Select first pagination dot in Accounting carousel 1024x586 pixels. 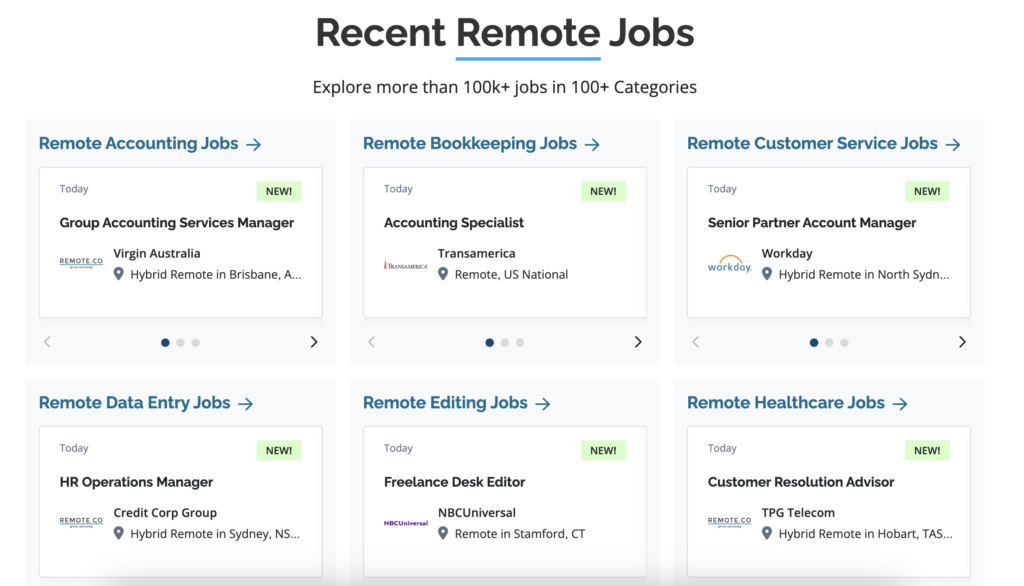(x=165, y=342)
